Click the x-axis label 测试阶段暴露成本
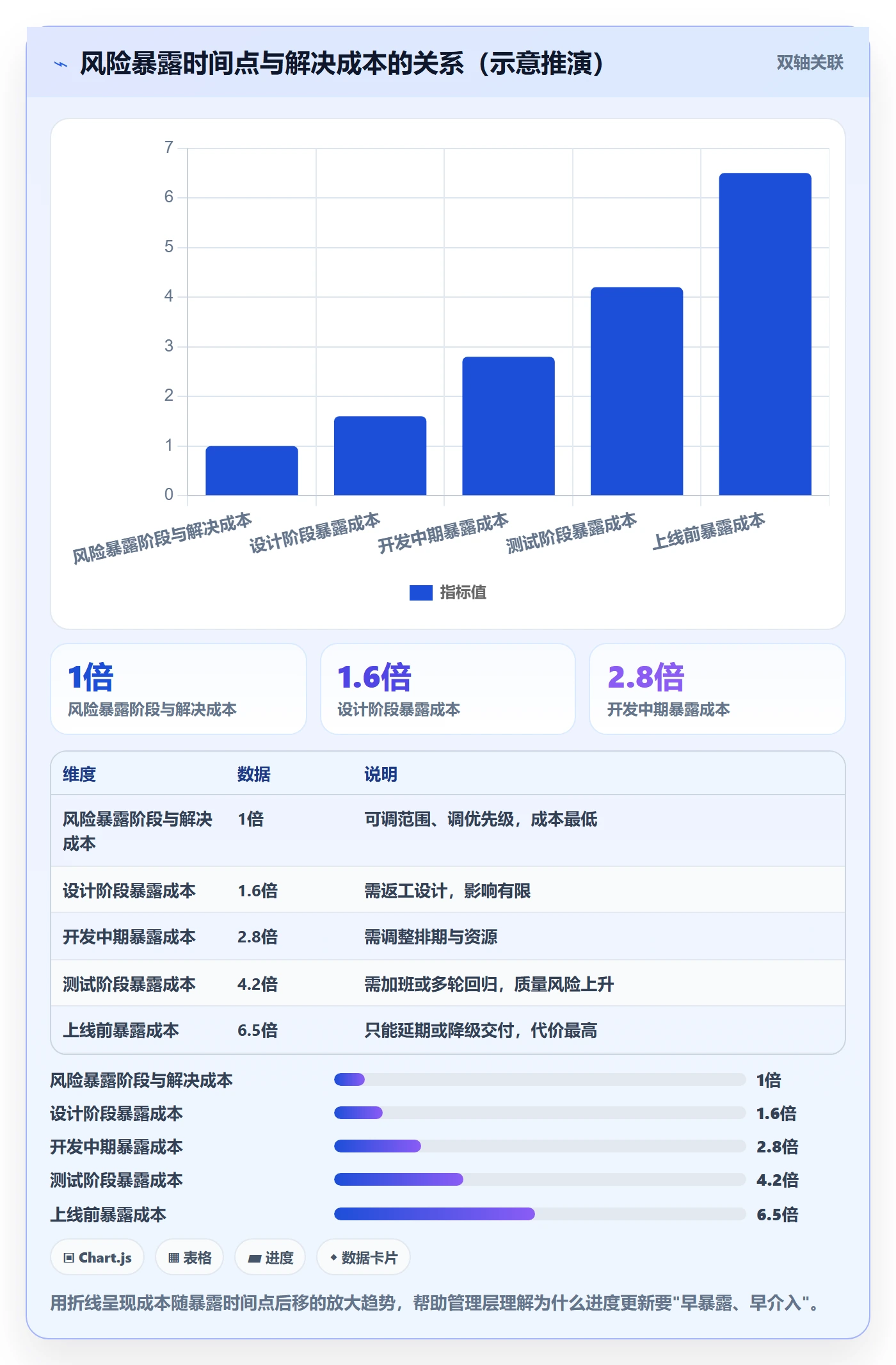 click(x=572, y=533)
